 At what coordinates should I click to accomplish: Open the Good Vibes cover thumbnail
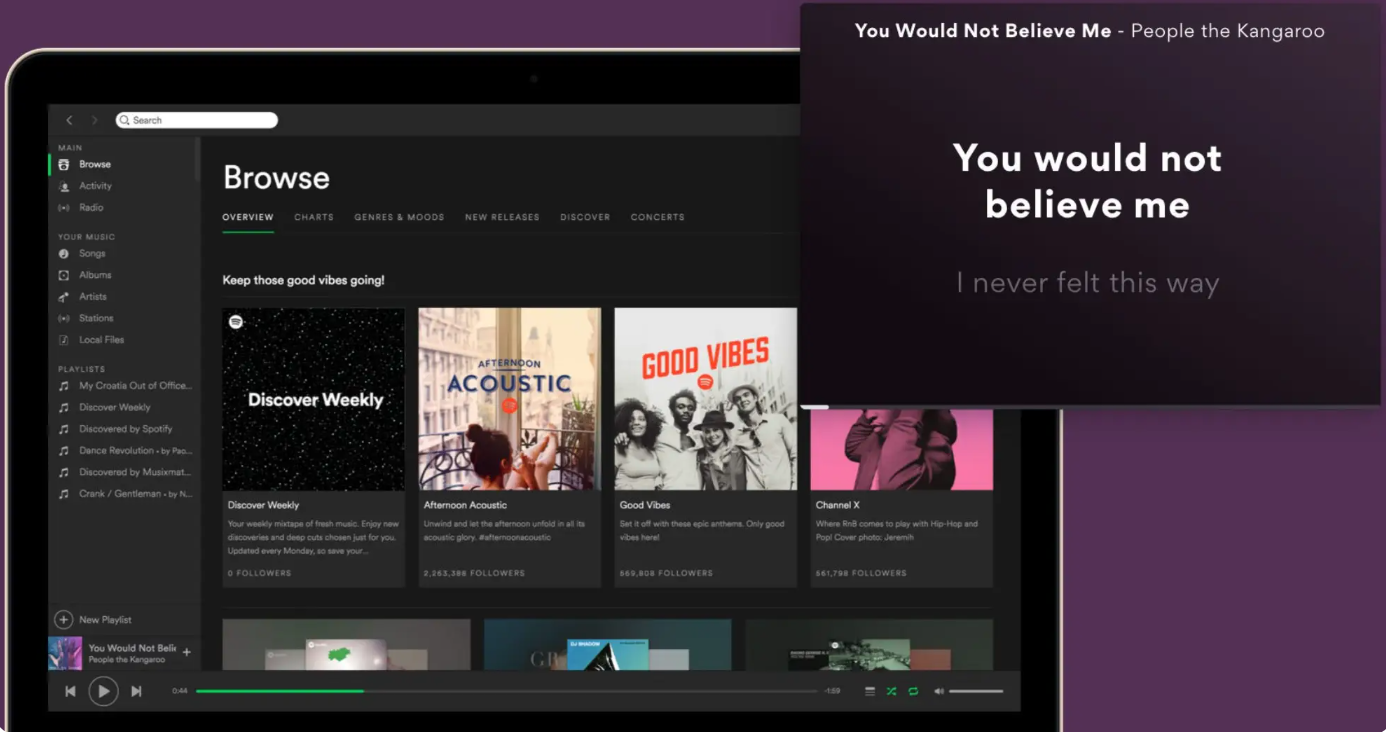[706, 399]
